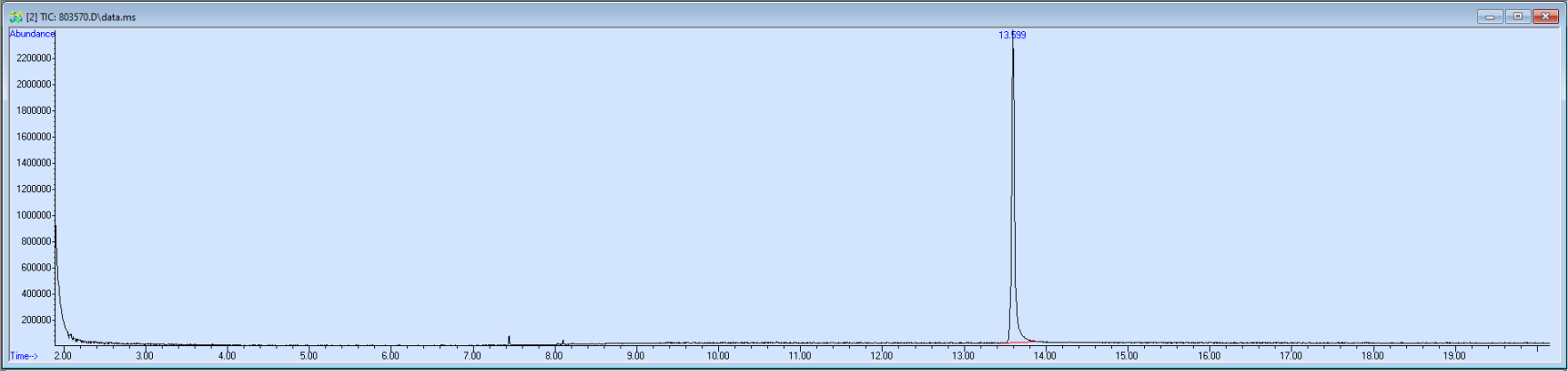
Task: Click the small peak near 8.10 minutes
Action: pyautogui.click(x=563, y=341)
